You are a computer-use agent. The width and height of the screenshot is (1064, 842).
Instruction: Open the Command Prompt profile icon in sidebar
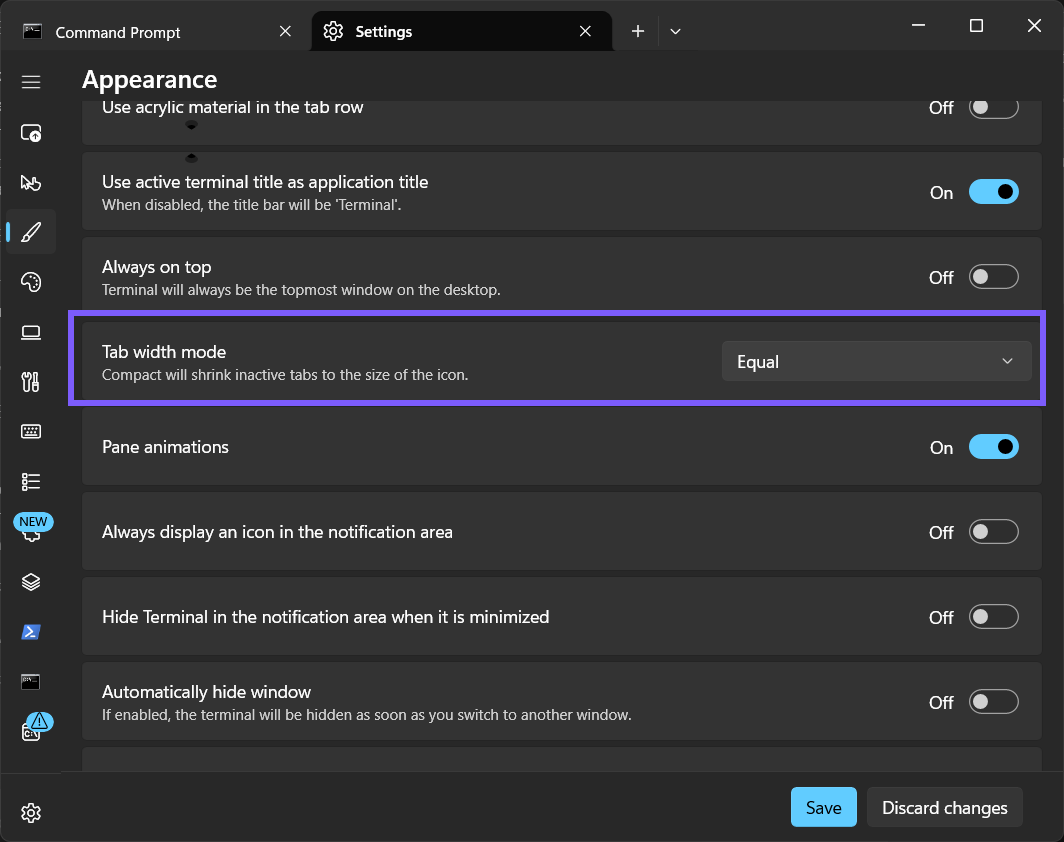[x=31, y=681]
